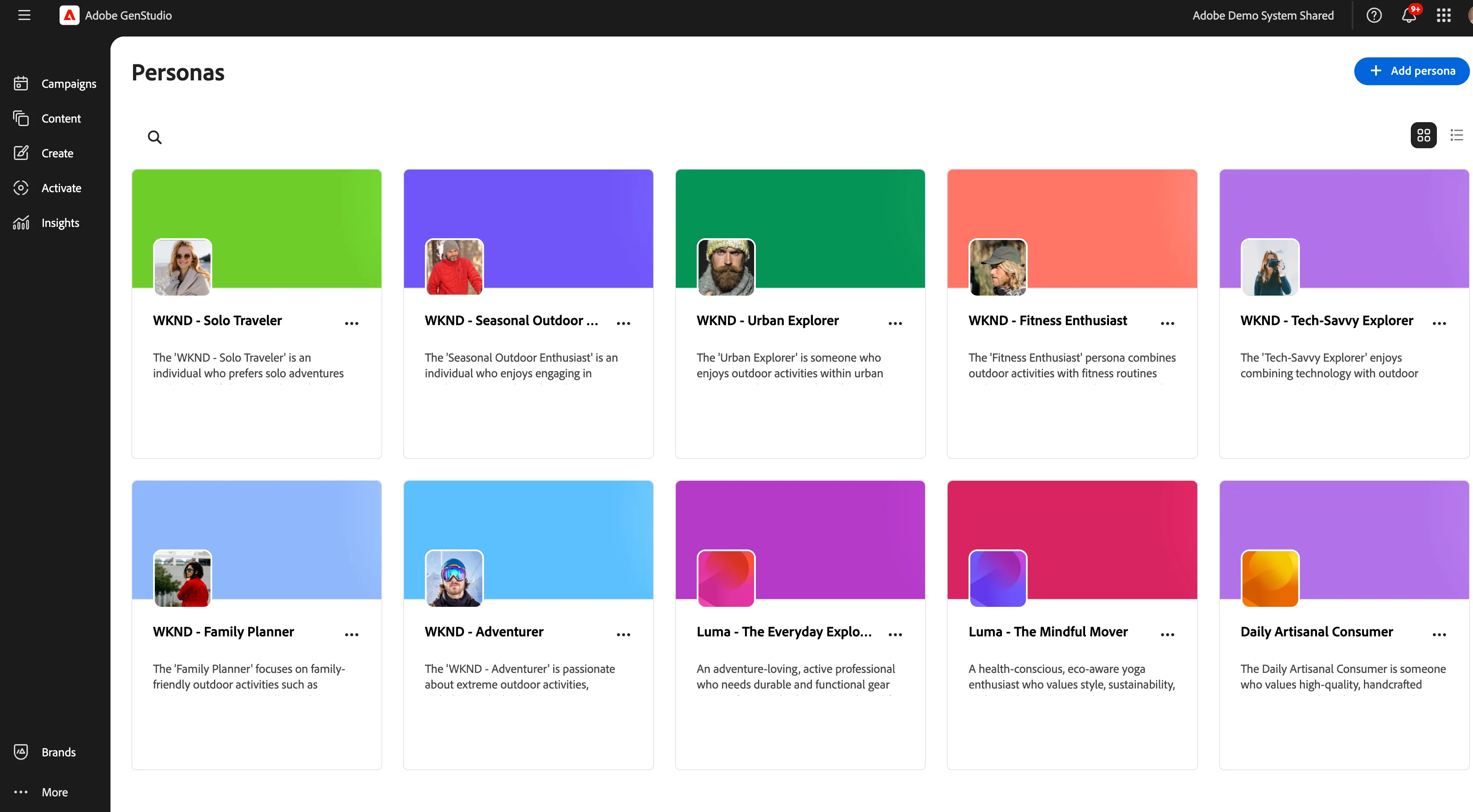Open options menu for WKND - Fitness Enthusiast
1473x812 pixels.
1167,323
